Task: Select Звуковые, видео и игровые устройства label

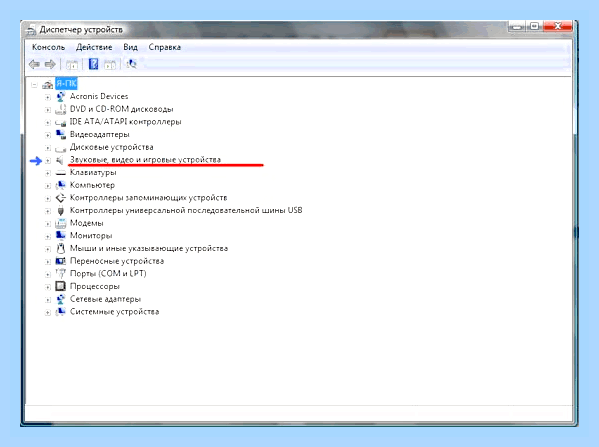Action: (x=145, y=160)
